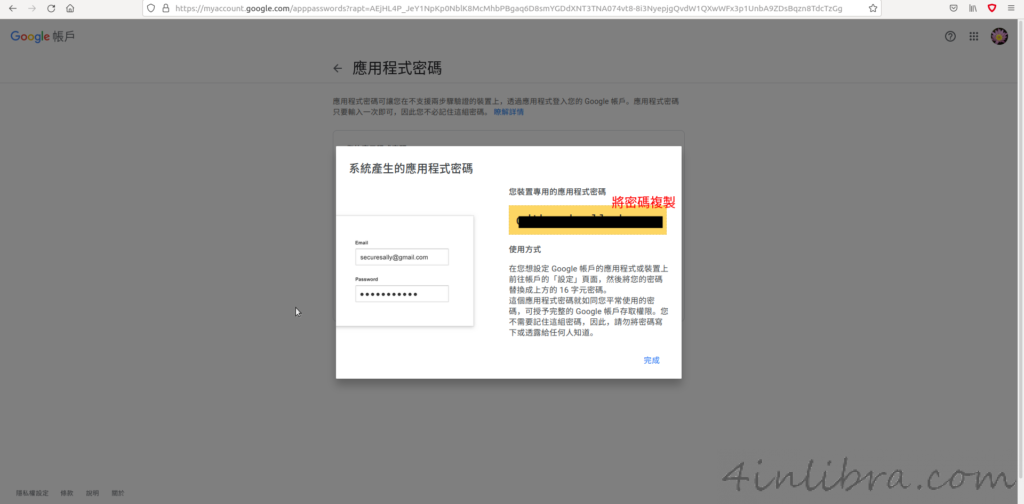The height and width of the screenshot is (504, 1024).
Task: Click the securesally@gmail.com email field
Action: tap(402, 257)
